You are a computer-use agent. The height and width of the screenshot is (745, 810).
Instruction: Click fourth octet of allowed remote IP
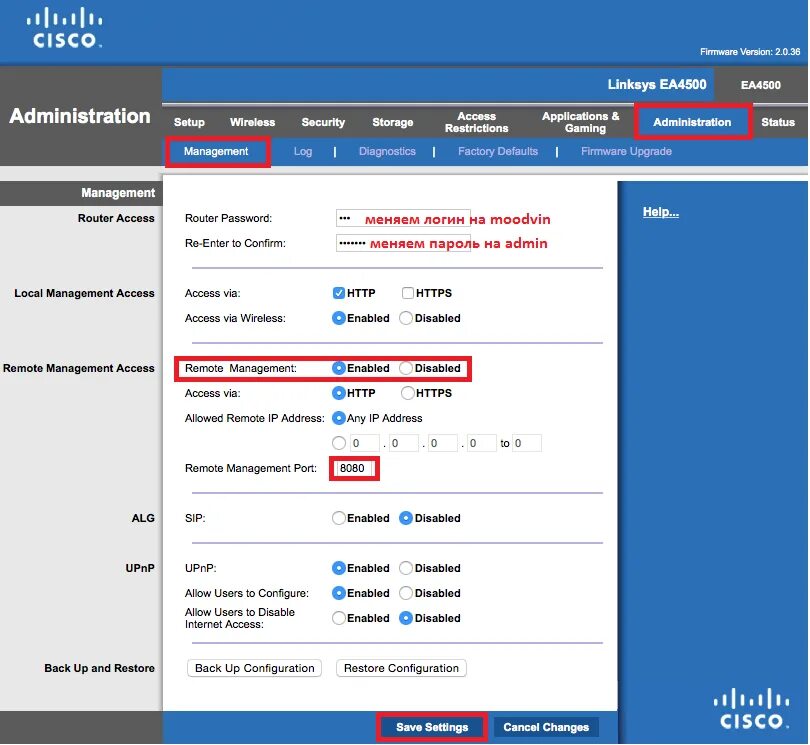(x=482, y=443)
